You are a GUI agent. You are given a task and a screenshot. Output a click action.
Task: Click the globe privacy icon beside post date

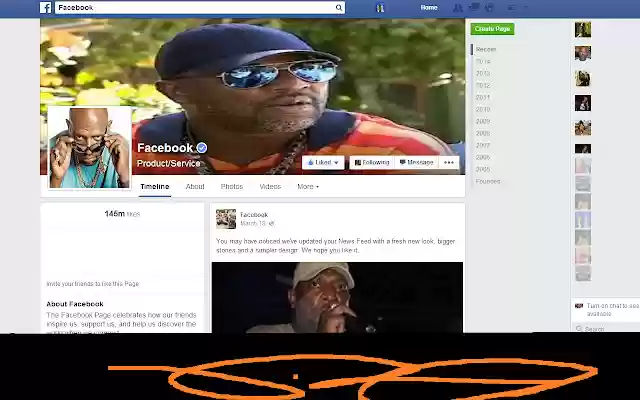tap(271, 224)
